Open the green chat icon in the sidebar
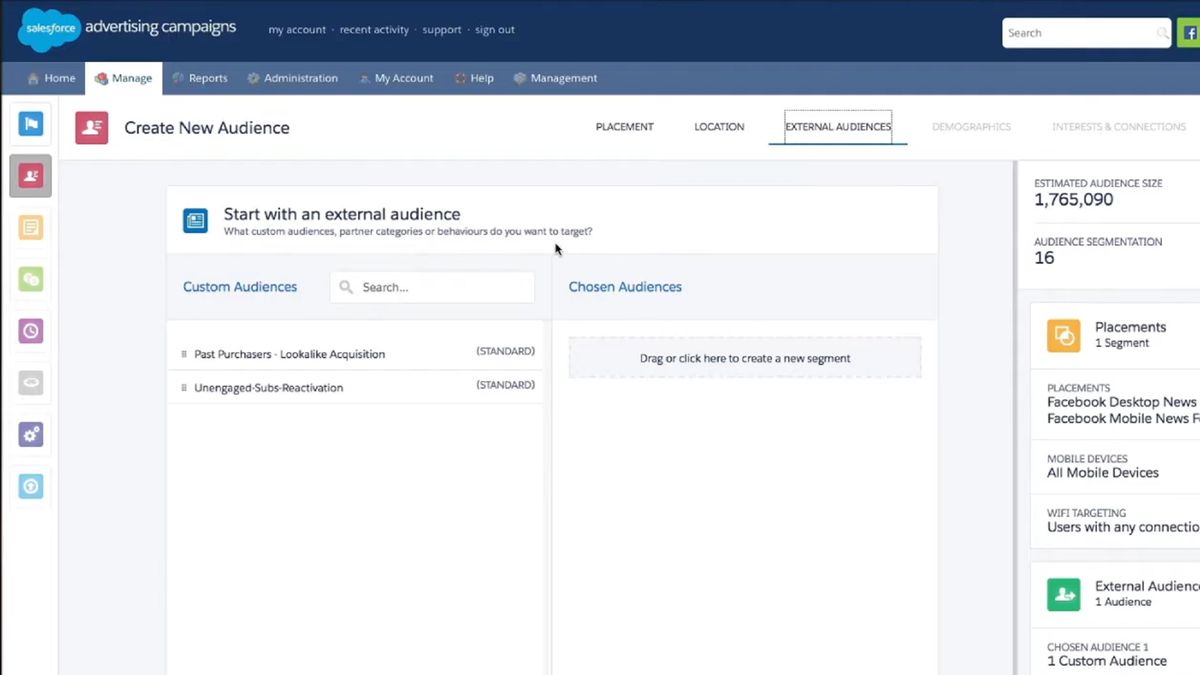The height and width of the screenshot is (675, 1200). (x=30, y=279)
